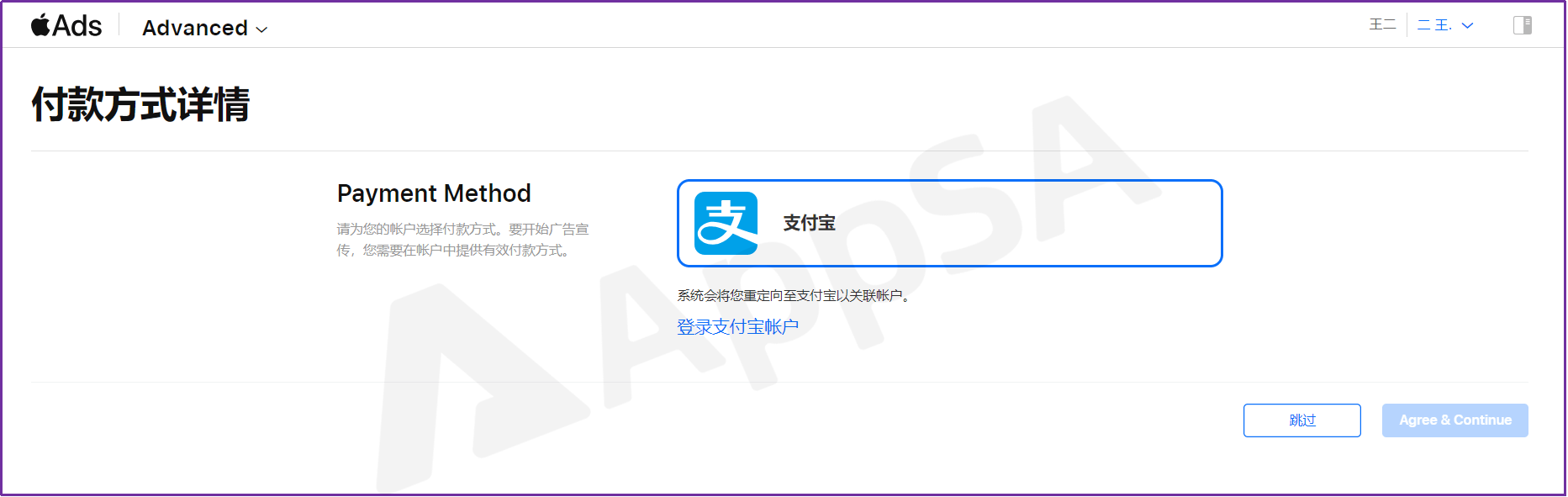1568x497 pixels.
Task: Select the 支付宝 payment option card
Action: click(x=949, y=223)
